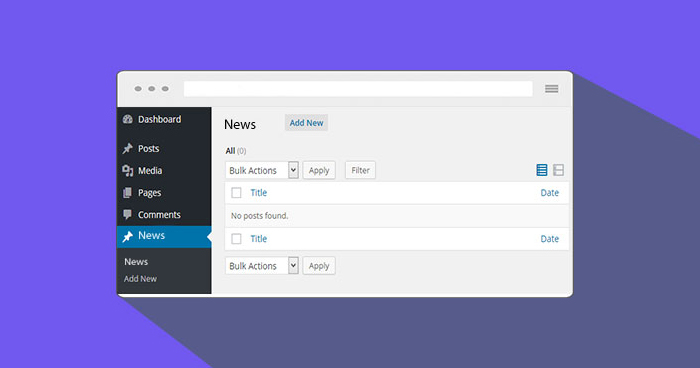Screen dimensions: 700x368
Task: Switch to list view icon
Action: point(542,170)
